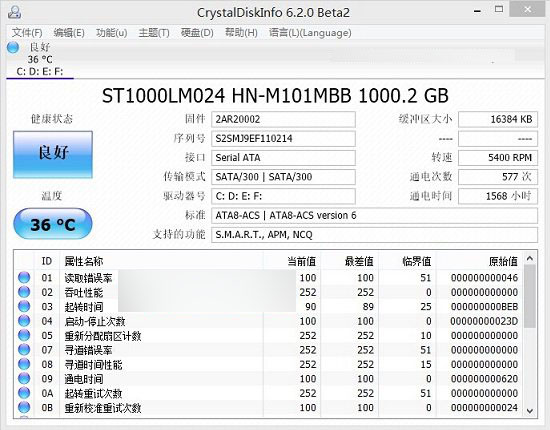Click raw value 00000000023D
The height and width of the screenshot is (430, 550).
pyautogui.click(x=484, y=321)
